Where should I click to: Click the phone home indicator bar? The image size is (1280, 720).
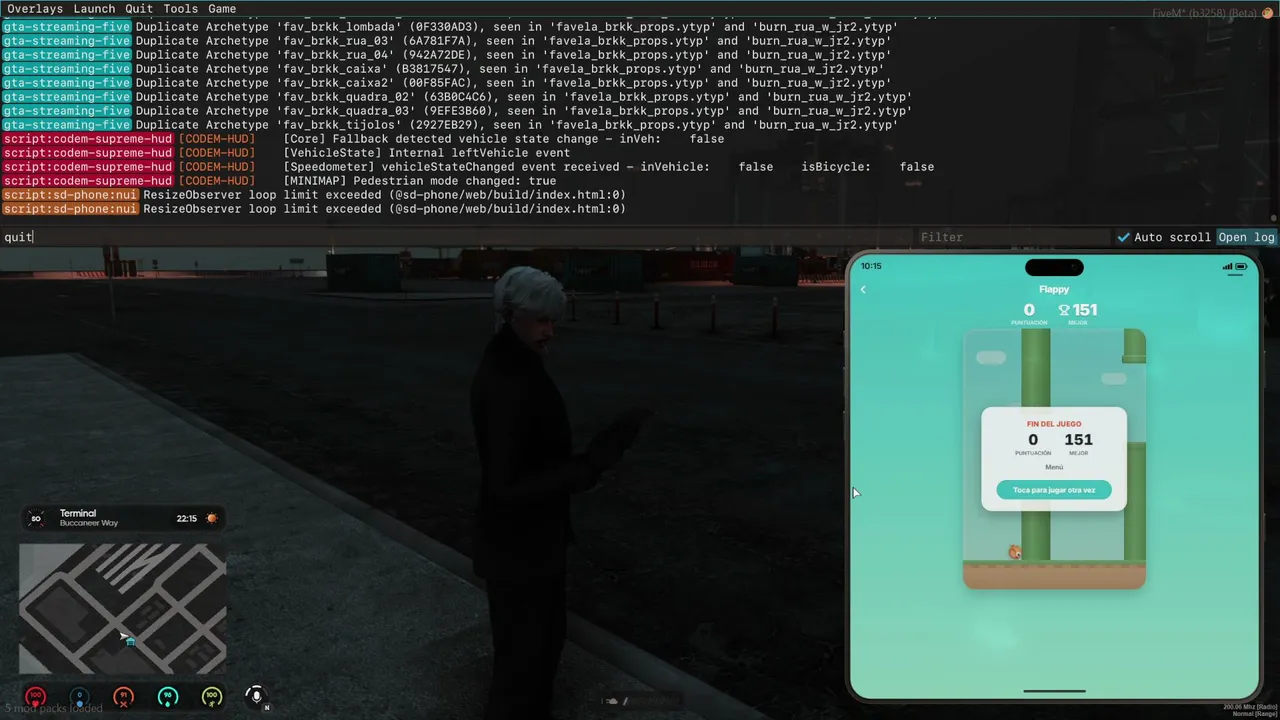tap(1054, 690)
